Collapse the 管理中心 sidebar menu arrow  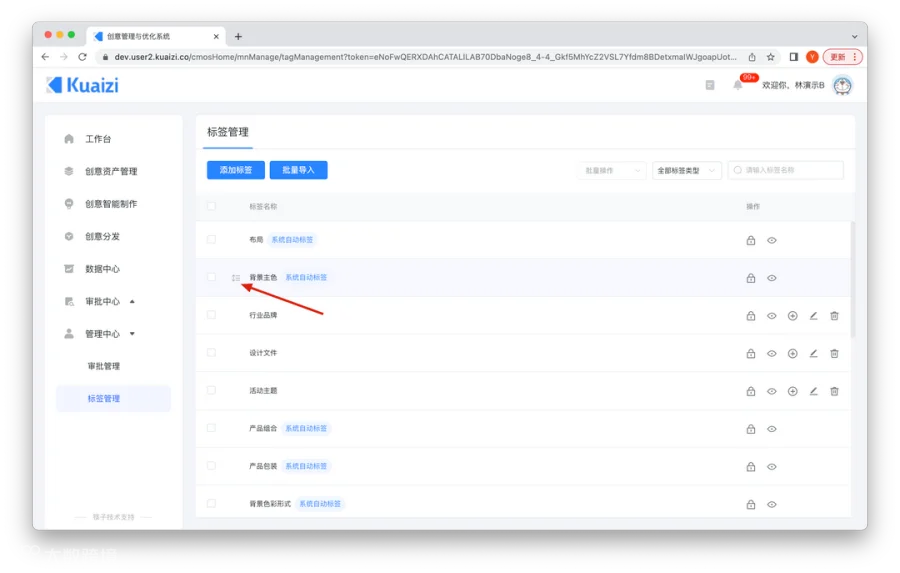[x=133, y=334]
